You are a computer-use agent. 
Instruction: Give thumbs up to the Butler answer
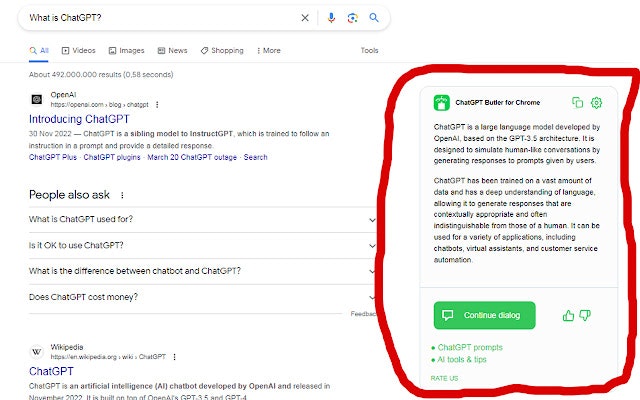point(568,315)
